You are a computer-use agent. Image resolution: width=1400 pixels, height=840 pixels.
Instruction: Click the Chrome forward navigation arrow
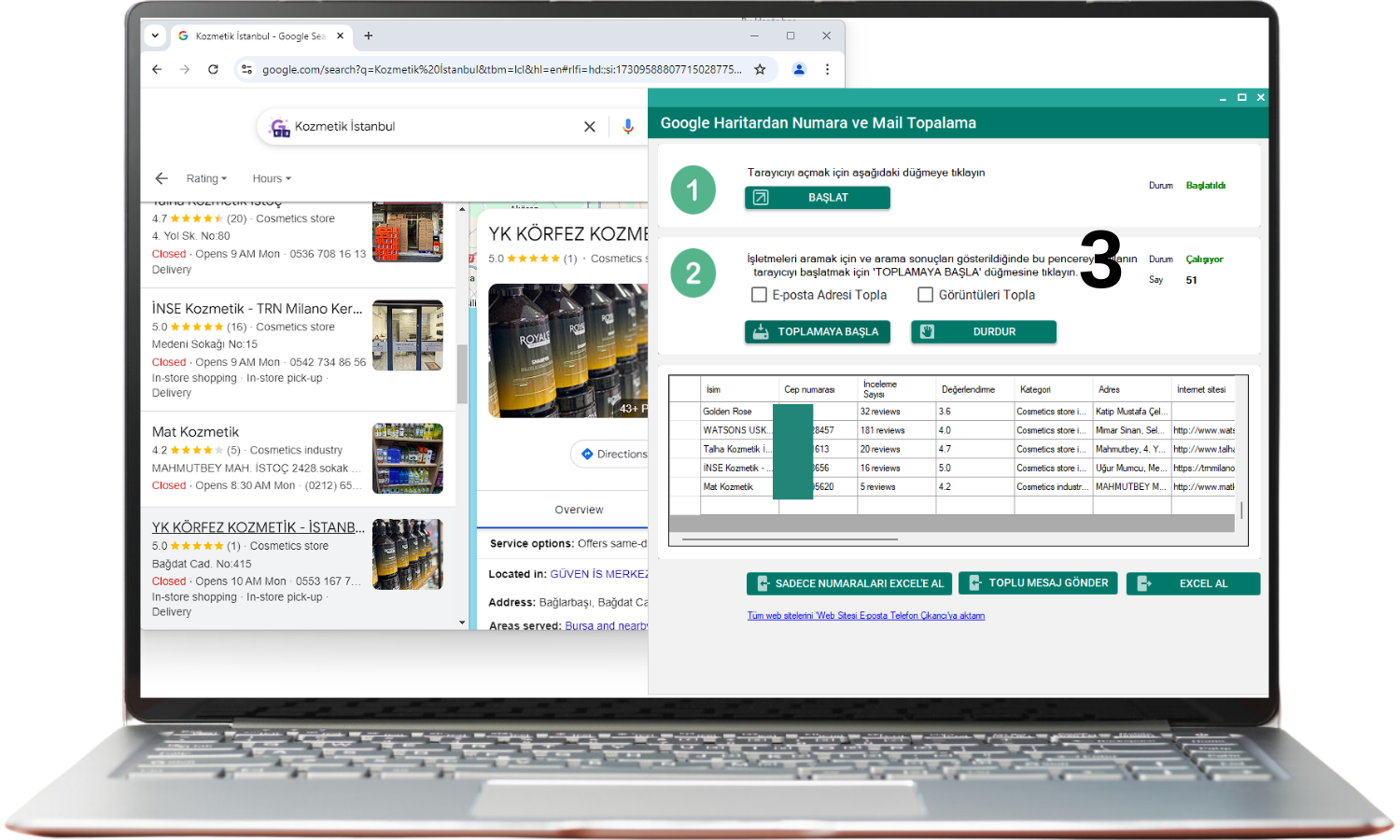[x=185, y=69]
